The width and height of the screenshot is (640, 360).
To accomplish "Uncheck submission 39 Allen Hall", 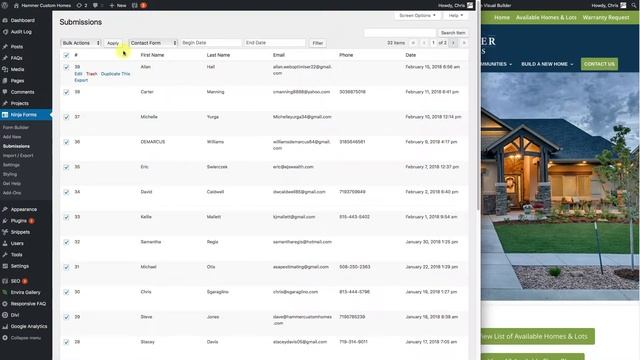I will coord(67,67).
